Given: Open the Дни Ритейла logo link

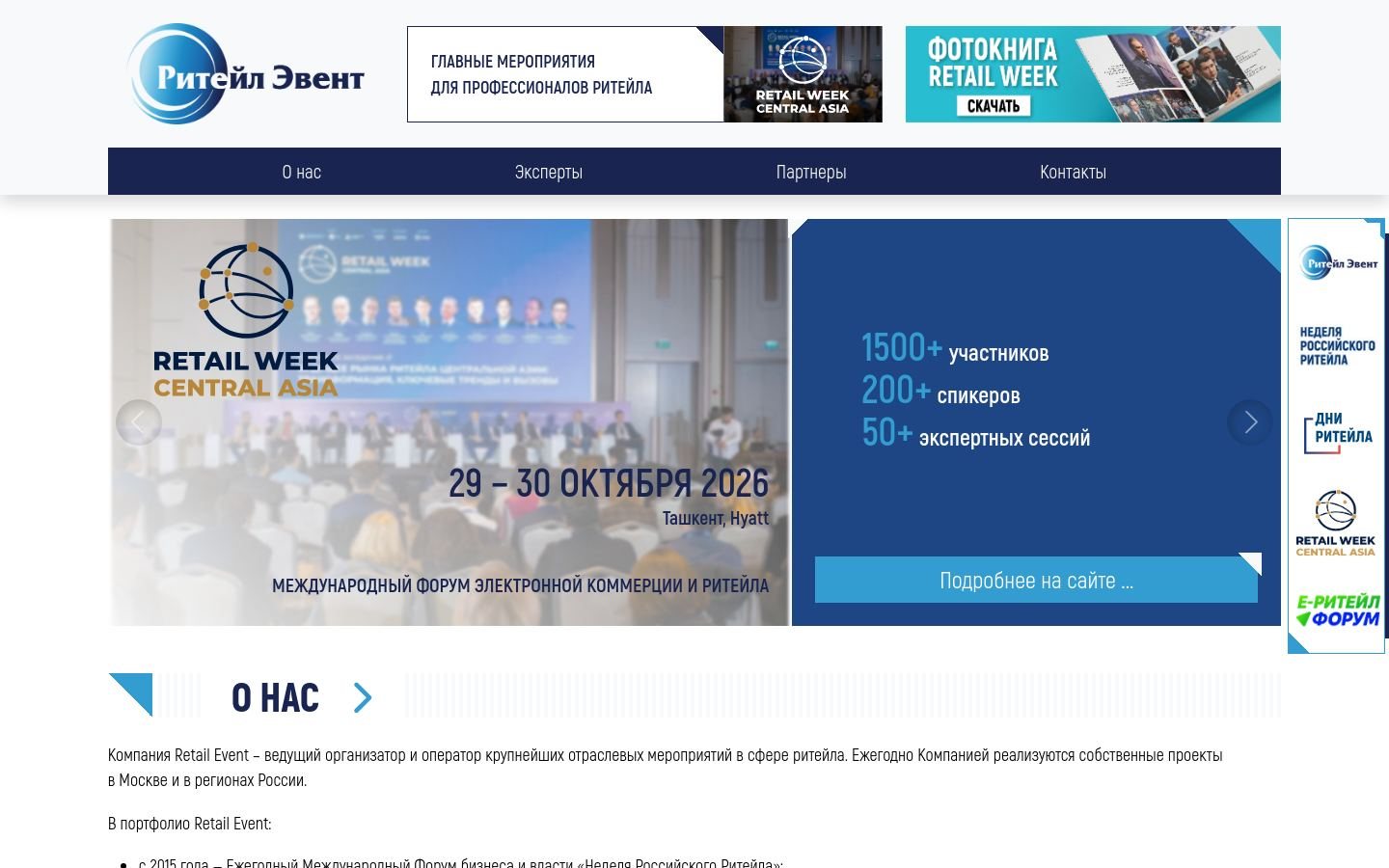Looking at the screenshot, I should (x=1338, y=433).
